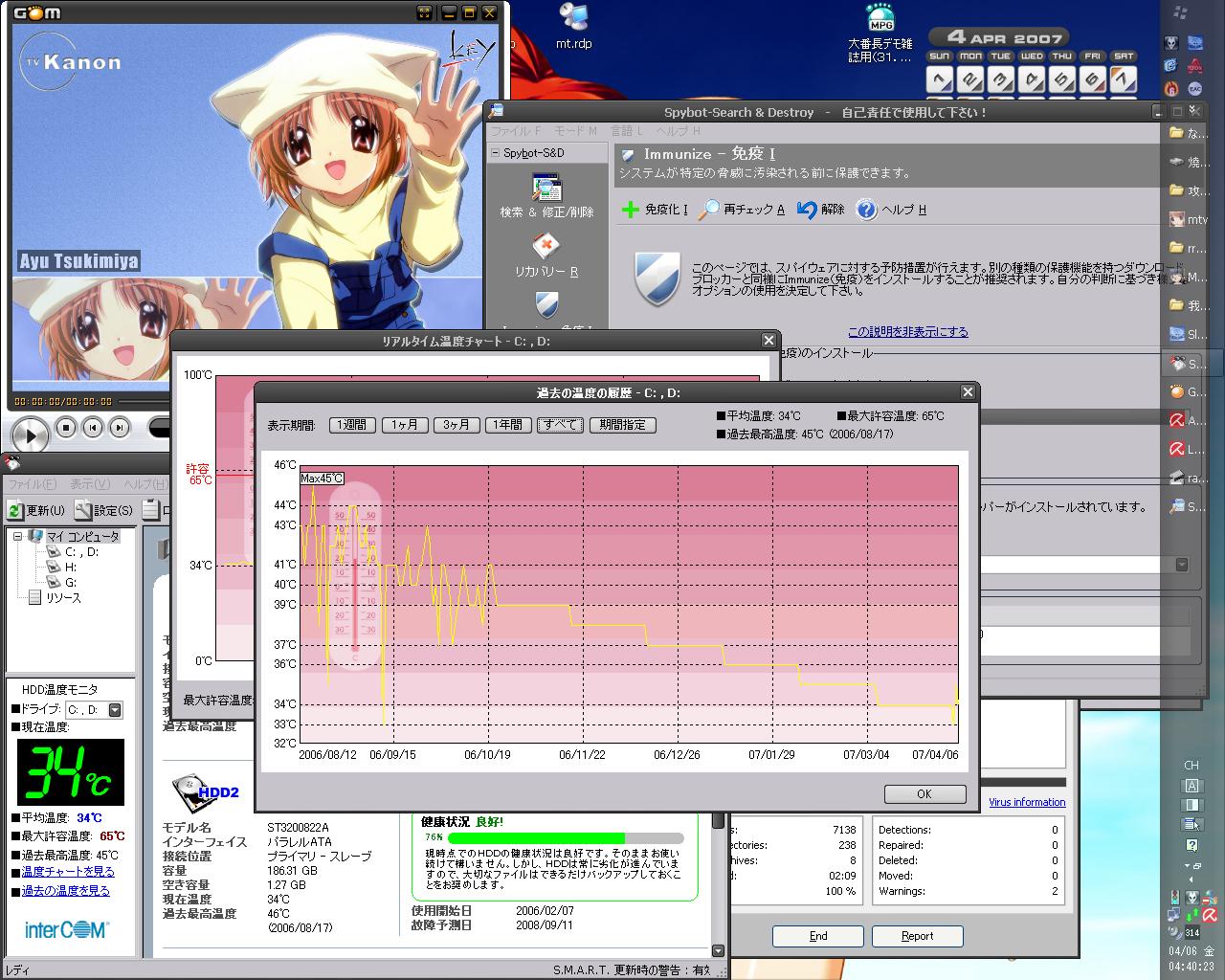1225x980 pixels.
Task: Click the scroll-down arrow in HDD info panel
Action: pyautogui.click(x=719, y=950)
